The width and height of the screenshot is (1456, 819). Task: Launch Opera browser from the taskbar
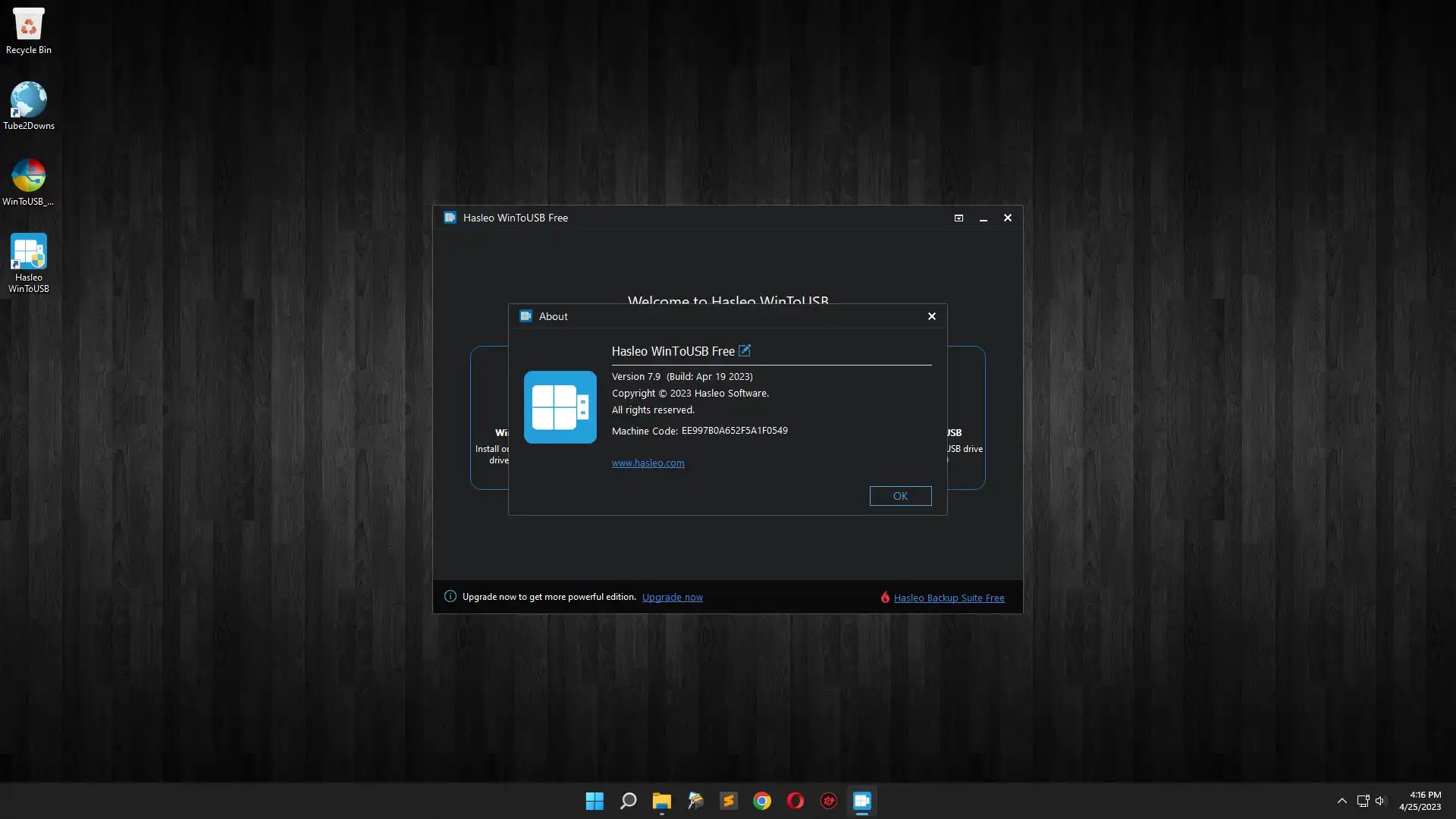pos(795,801)
